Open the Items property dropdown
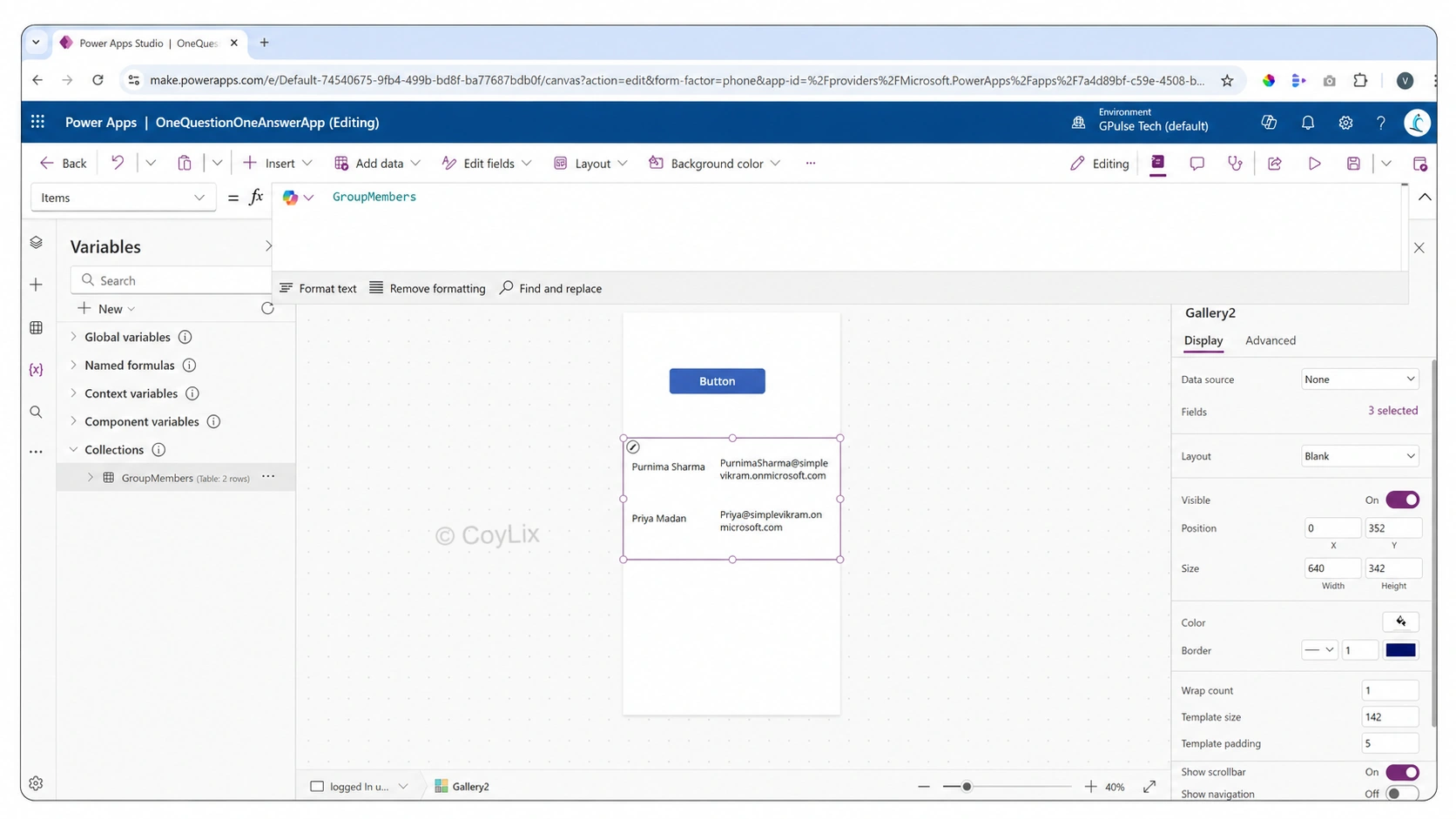Image resolution: width=1456 pixels, height=819 pixels. coord(123,198)
